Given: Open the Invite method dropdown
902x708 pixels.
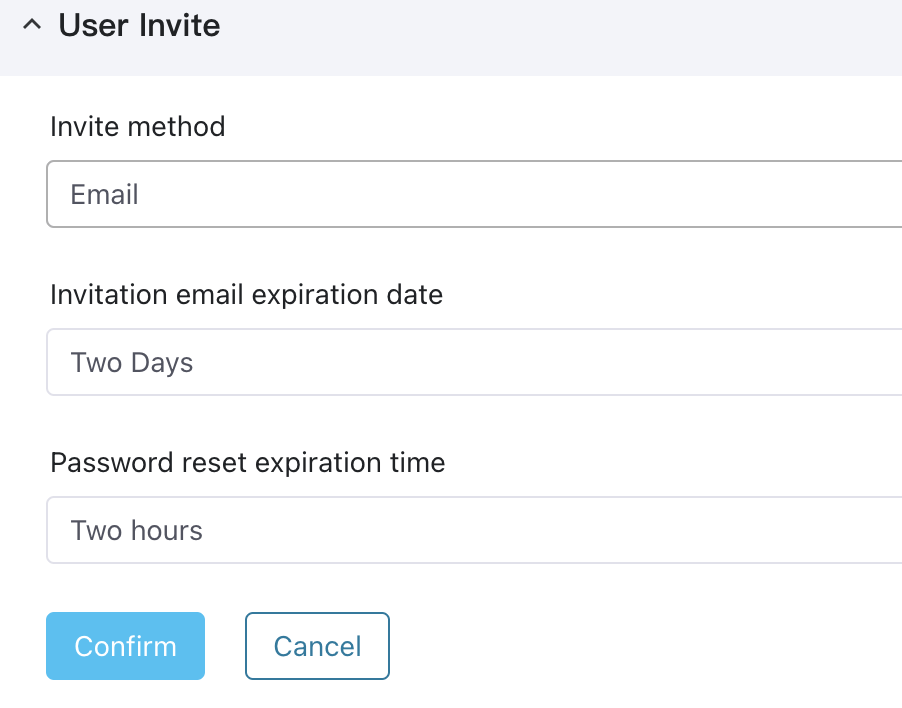Looking at the screenshot, I should point(474,194).
